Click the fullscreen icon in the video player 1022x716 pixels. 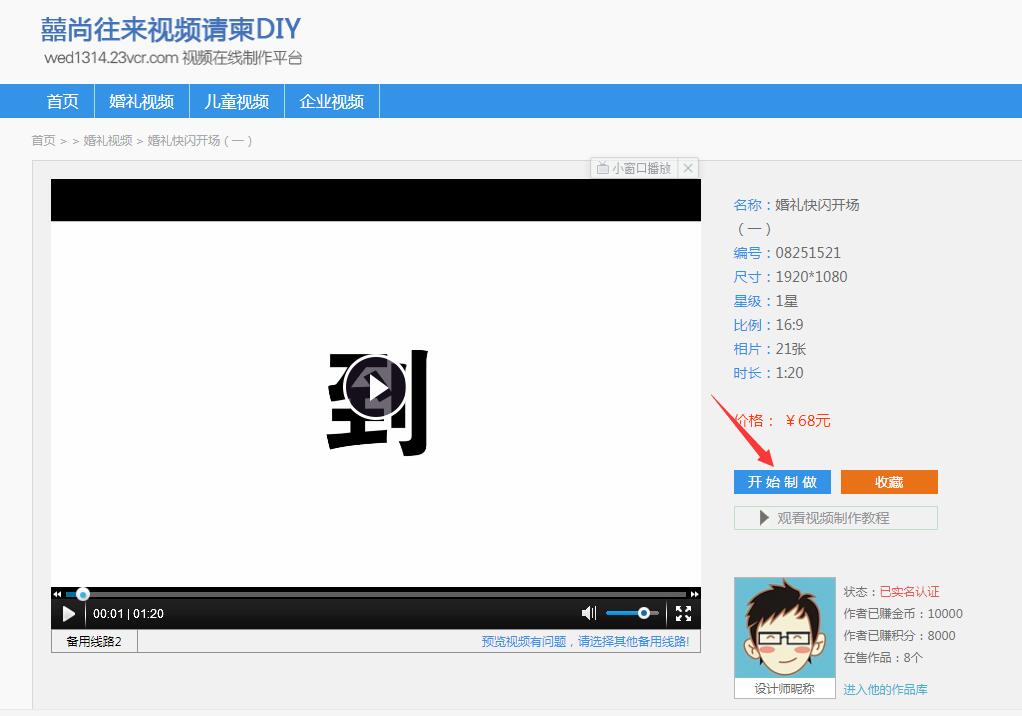click(x=683, y=613)
